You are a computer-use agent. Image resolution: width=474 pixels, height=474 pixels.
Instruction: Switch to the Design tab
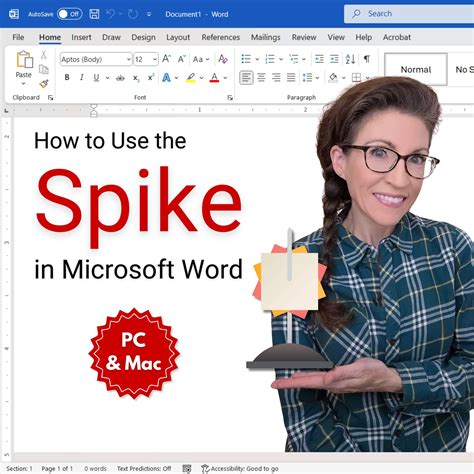pos(143,37)
